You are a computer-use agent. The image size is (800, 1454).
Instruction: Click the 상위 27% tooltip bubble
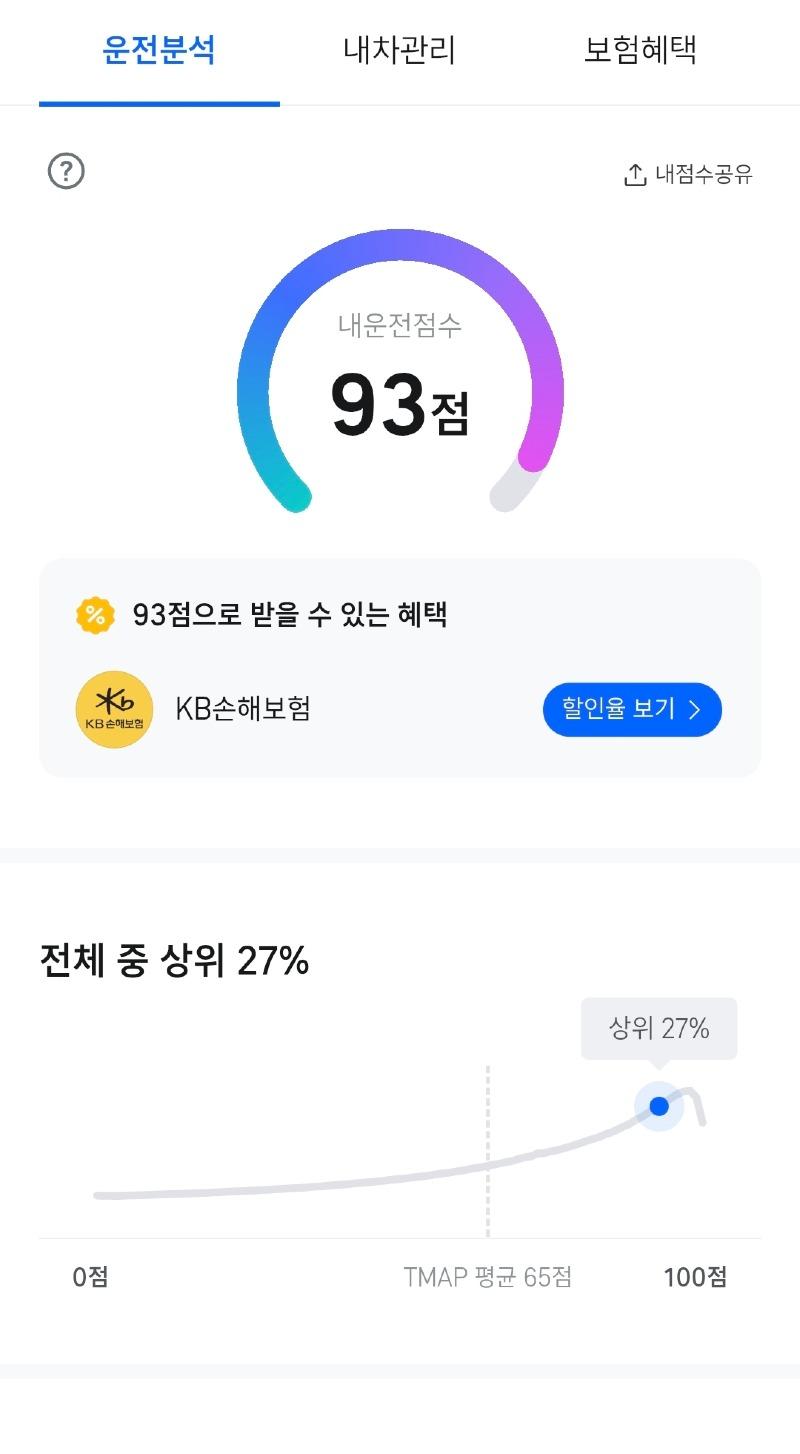(659, 1028)
